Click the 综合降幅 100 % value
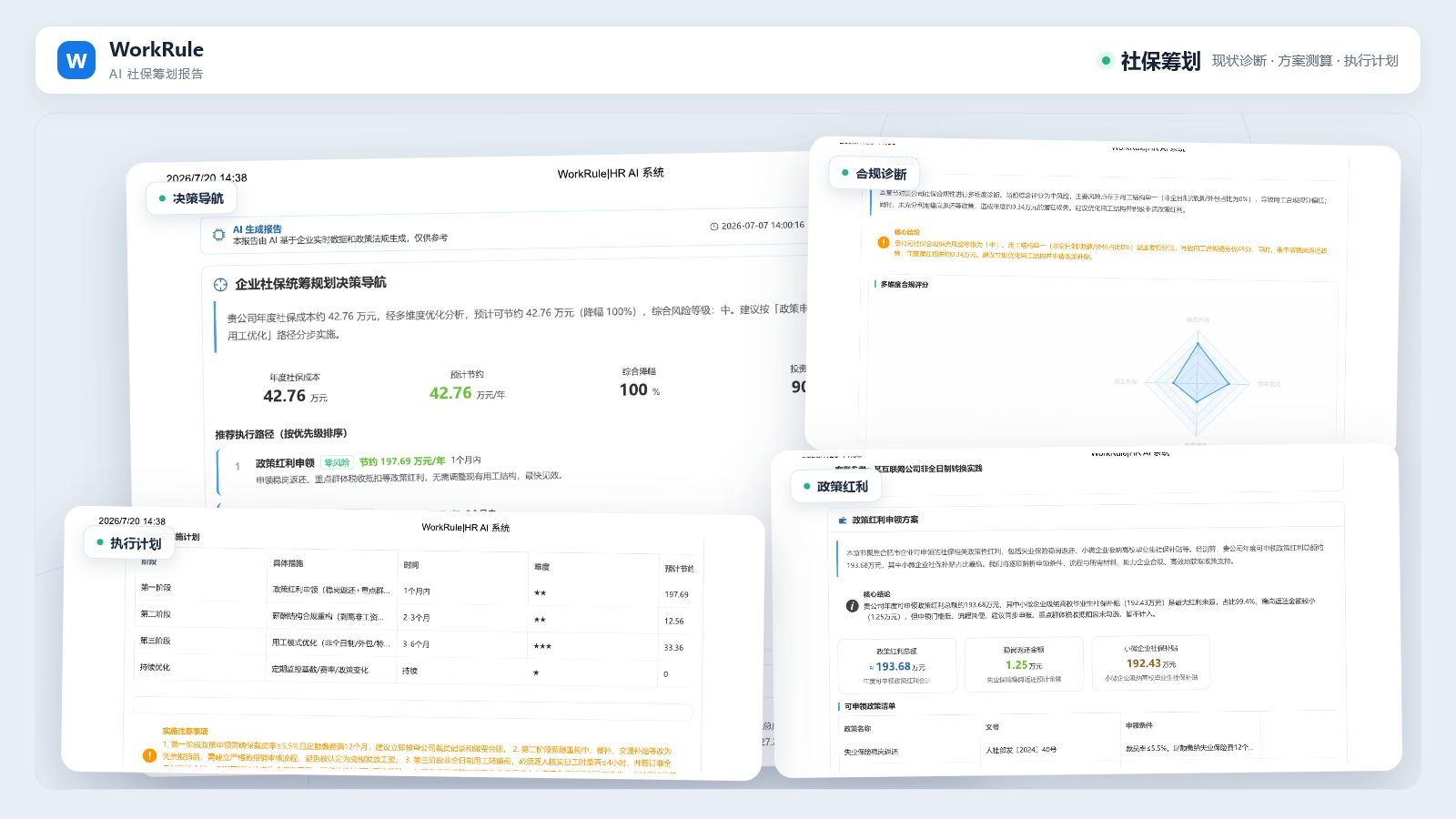 (639, 389)
